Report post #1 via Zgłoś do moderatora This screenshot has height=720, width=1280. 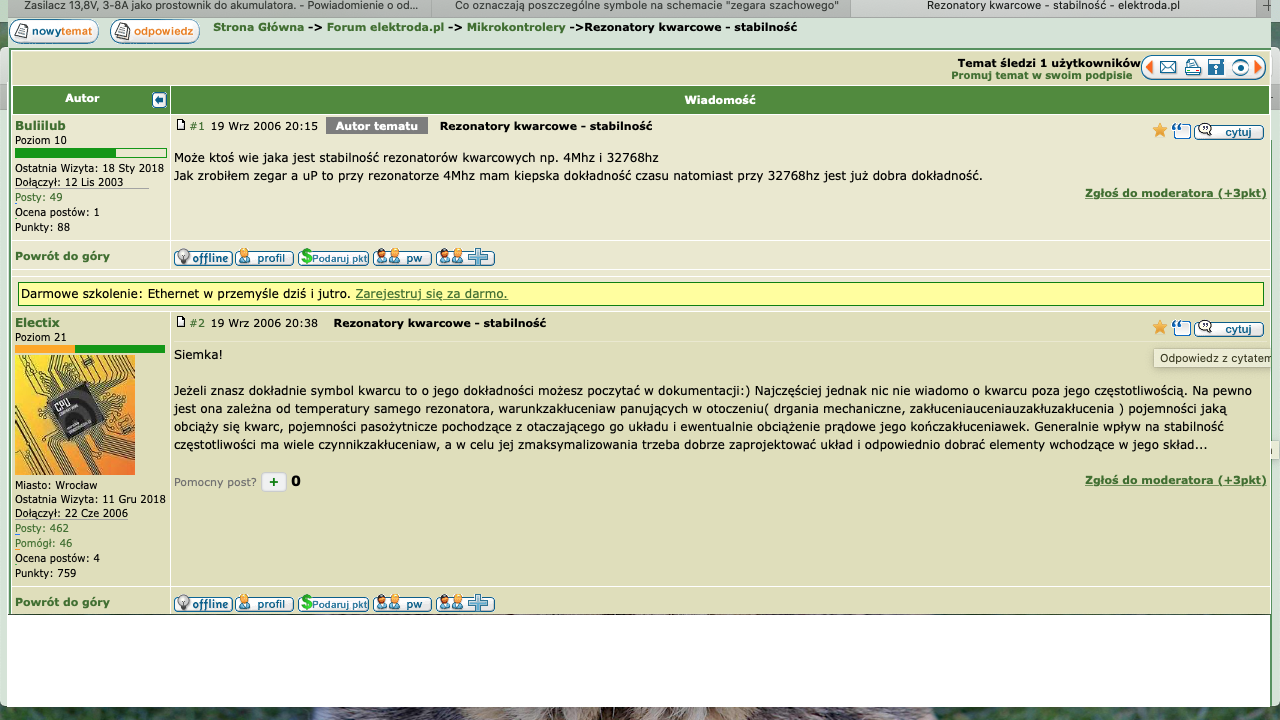[1175, 193]
